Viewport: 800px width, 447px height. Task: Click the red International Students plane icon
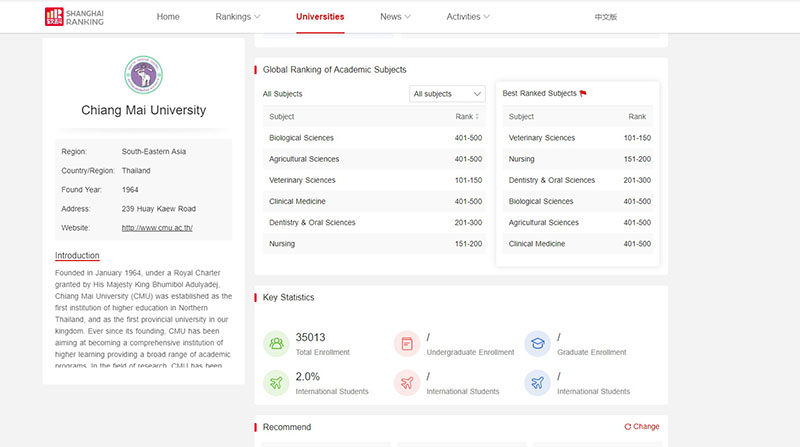pyautogui.click(x=407, y=383)
